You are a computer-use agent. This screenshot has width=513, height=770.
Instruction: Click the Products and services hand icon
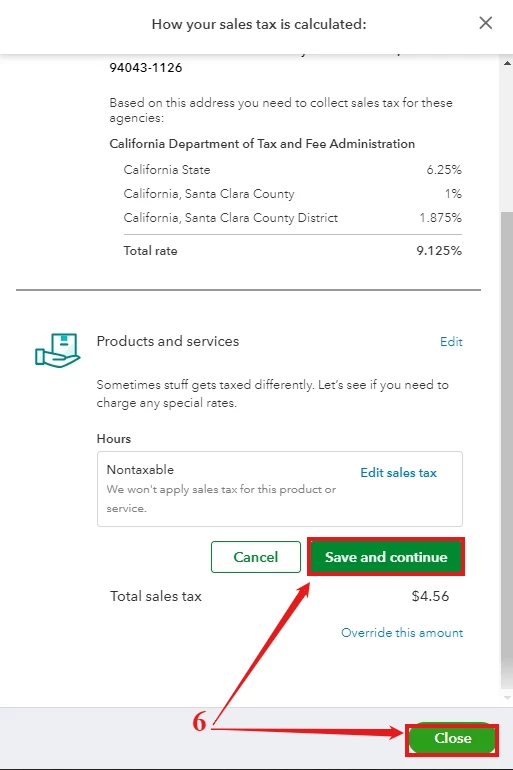pyautogui.click(x=57, y=350)
